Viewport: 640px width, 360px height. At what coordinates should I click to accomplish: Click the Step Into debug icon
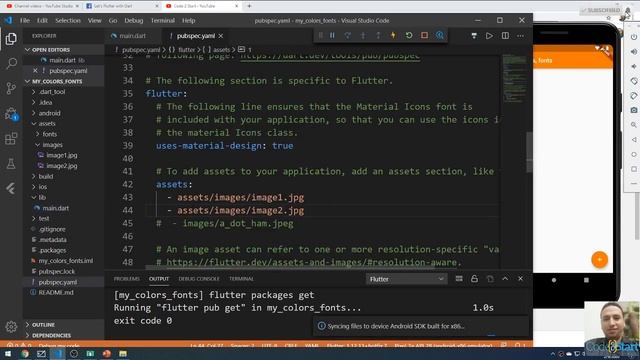pyautogui.click(x=363, y=36)
